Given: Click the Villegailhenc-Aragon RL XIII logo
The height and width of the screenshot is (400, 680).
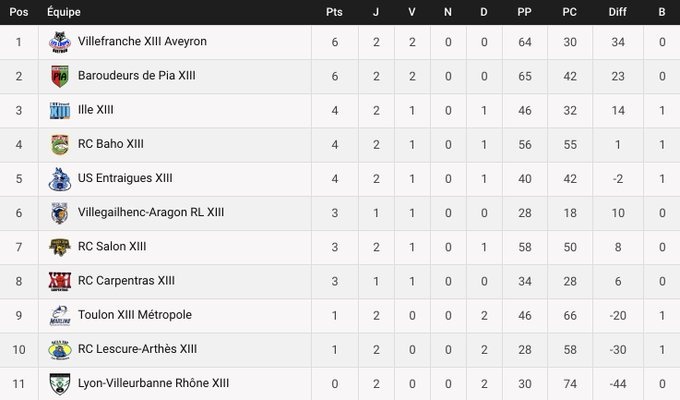Looking at the screenshot, I should click(x=59, y=212).
